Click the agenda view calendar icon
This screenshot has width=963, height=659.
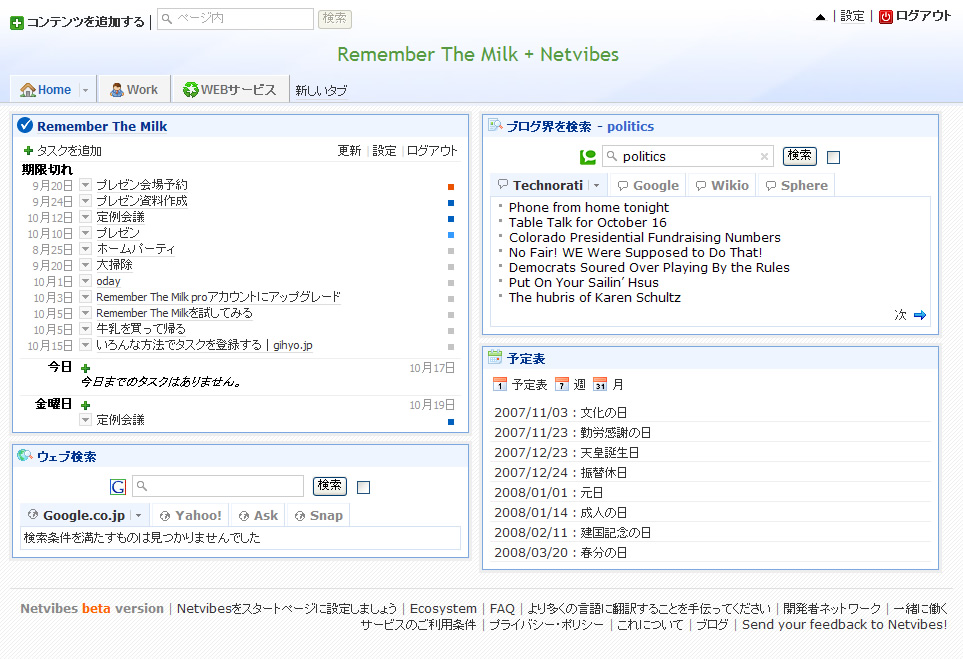[x=500, y=384]
